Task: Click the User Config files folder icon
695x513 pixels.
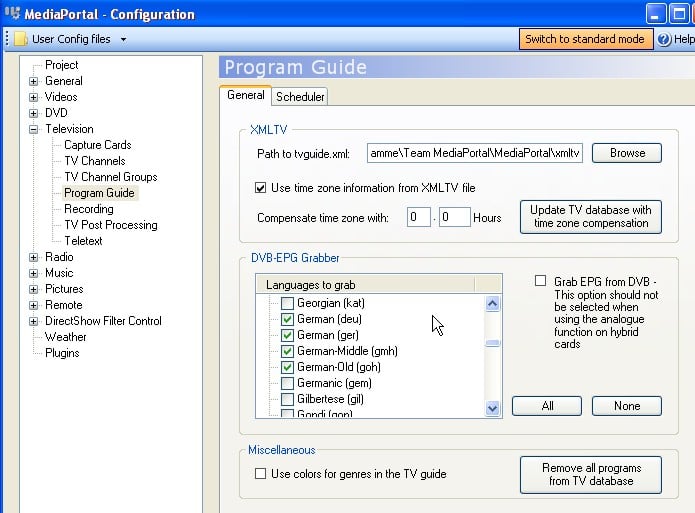Action: (x=20, y=39)
